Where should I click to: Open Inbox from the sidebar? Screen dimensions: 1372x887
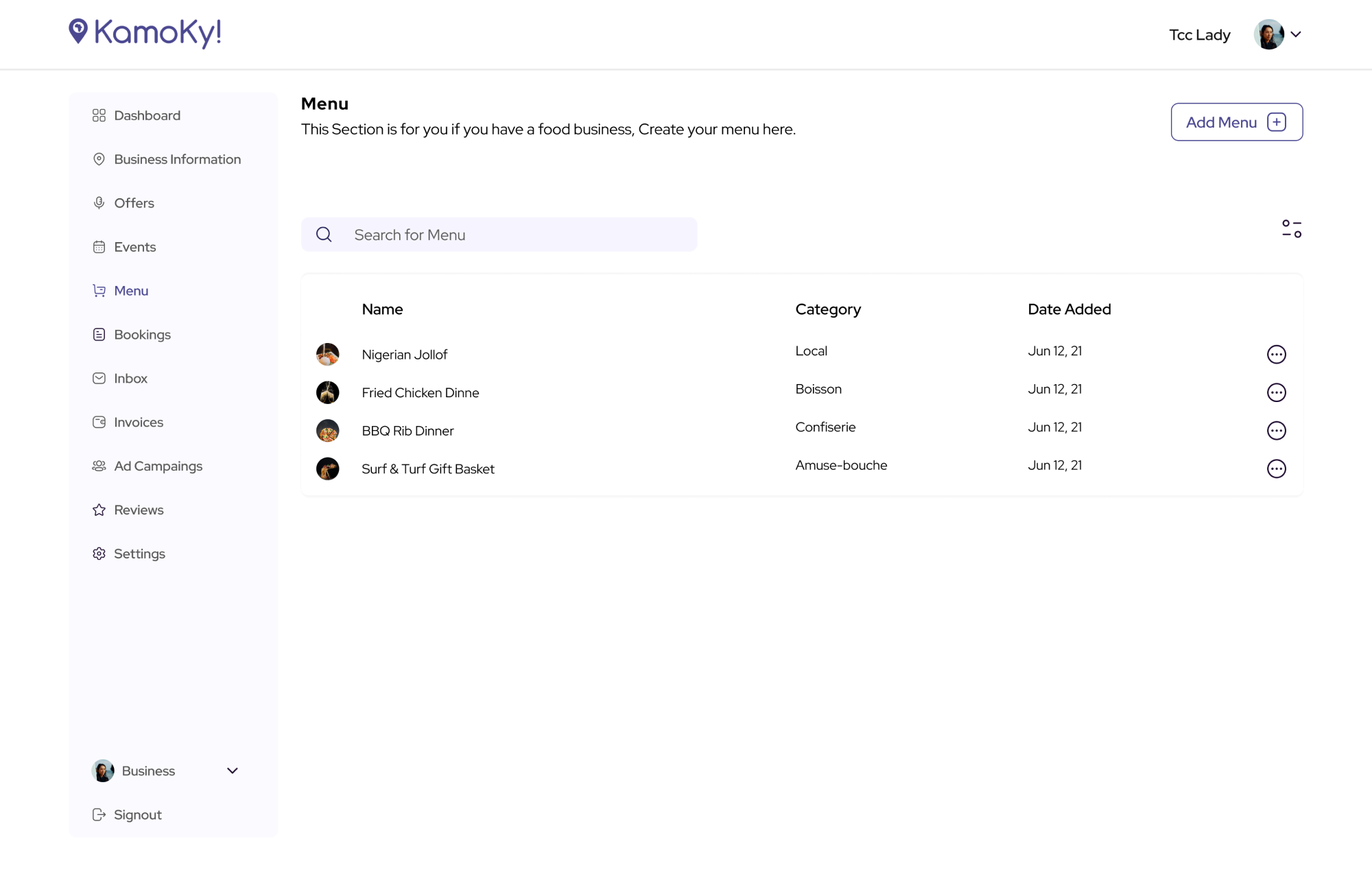click(130, 379)
